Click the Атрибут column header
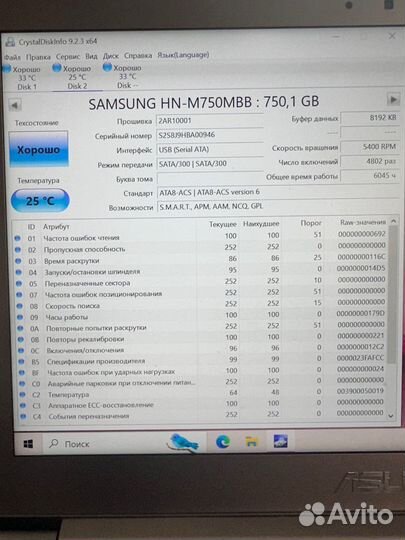The image size is (405, 540). coord(56,227)
